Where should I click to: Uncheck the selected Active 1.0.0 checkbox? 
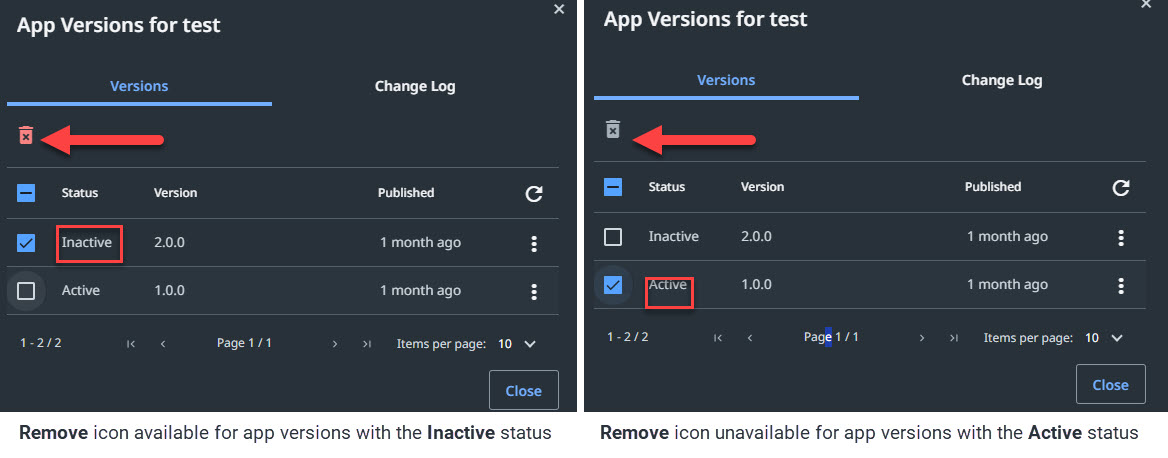click(613, 285)
